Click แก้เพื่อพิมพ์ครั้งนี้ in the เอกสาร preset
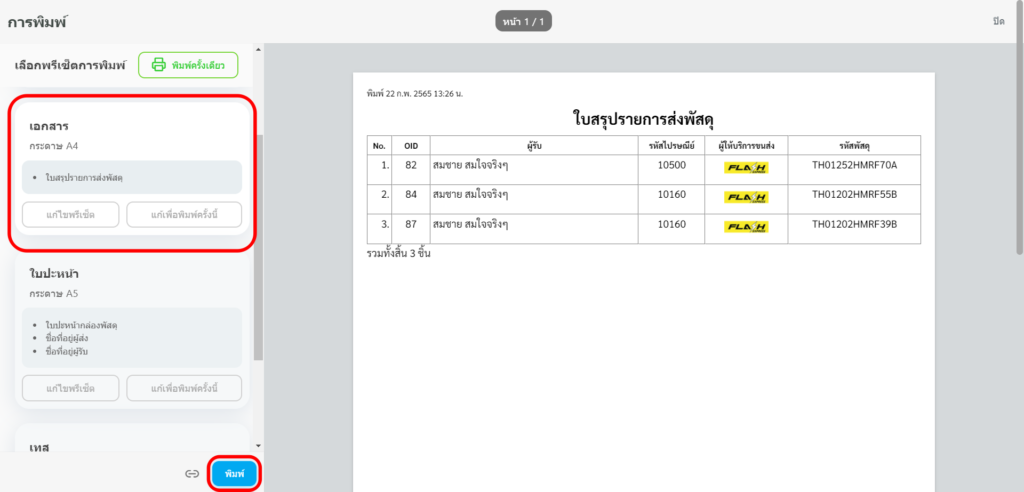Viewport: 1024px width, 492px height. 185,215
